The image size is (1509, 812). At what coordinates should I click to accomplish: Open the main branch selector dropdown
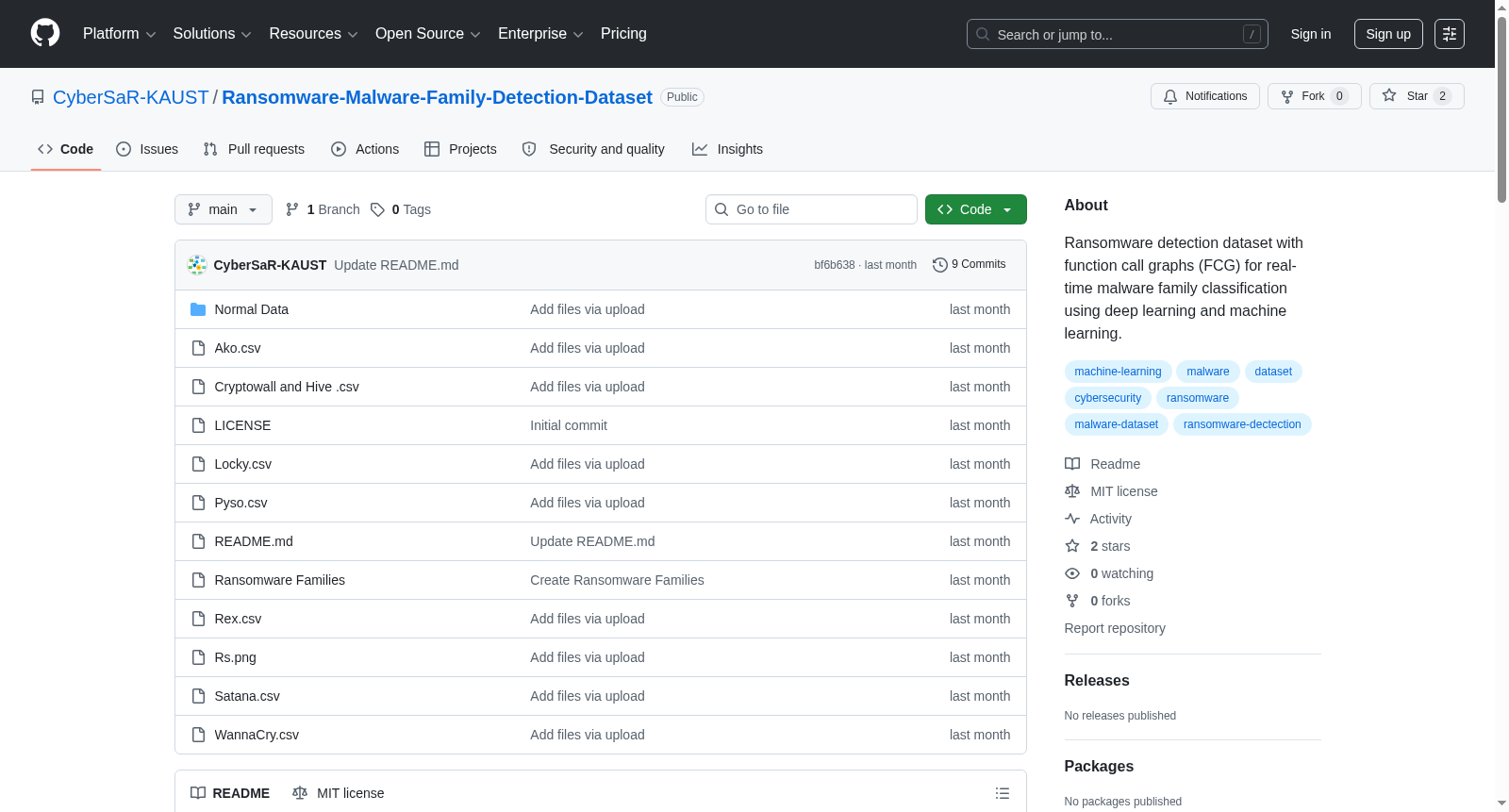[x=224, y=209]
